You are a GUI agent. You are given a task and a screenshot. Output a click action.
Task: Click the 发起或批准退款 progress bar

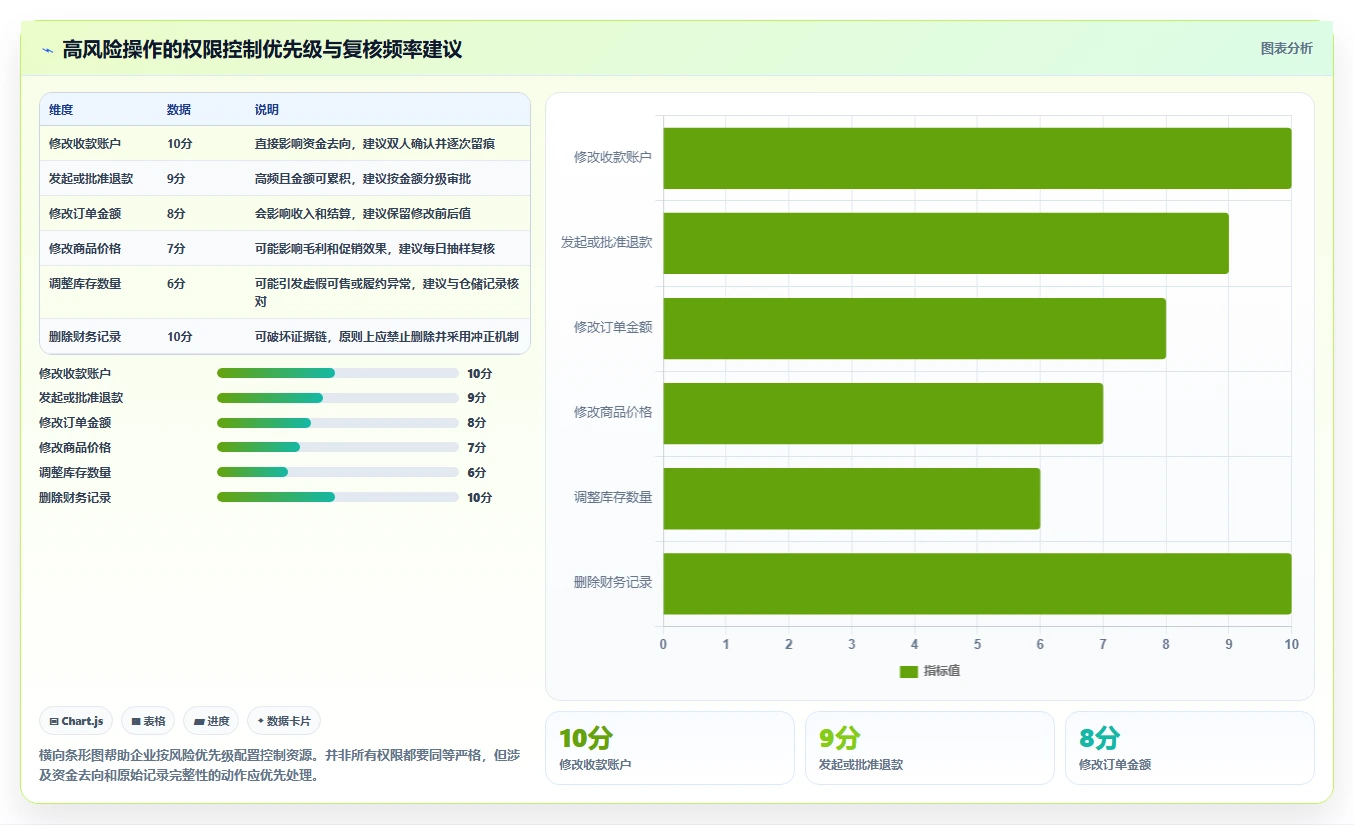338,398
